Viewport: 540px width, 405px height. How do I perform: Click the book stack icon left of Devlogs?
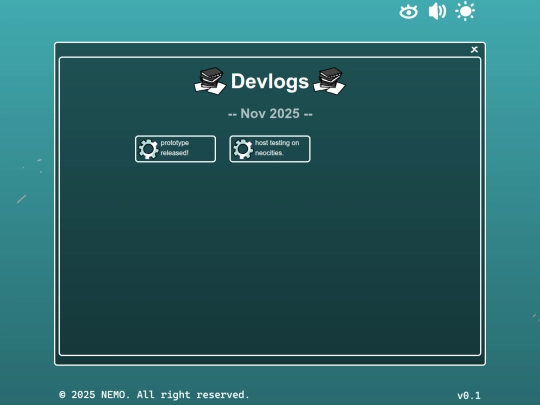click(x=210, y=81)
